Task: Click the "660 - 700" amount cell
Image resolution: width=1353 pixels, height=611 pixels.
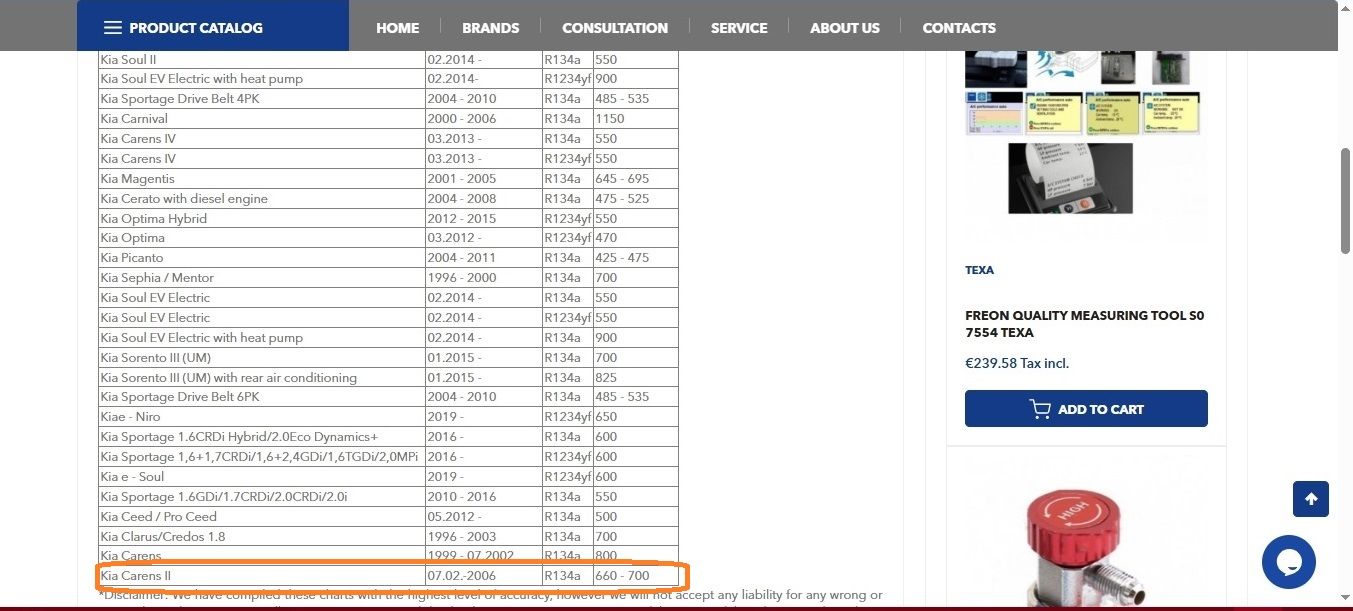Action: coord(635,576)
